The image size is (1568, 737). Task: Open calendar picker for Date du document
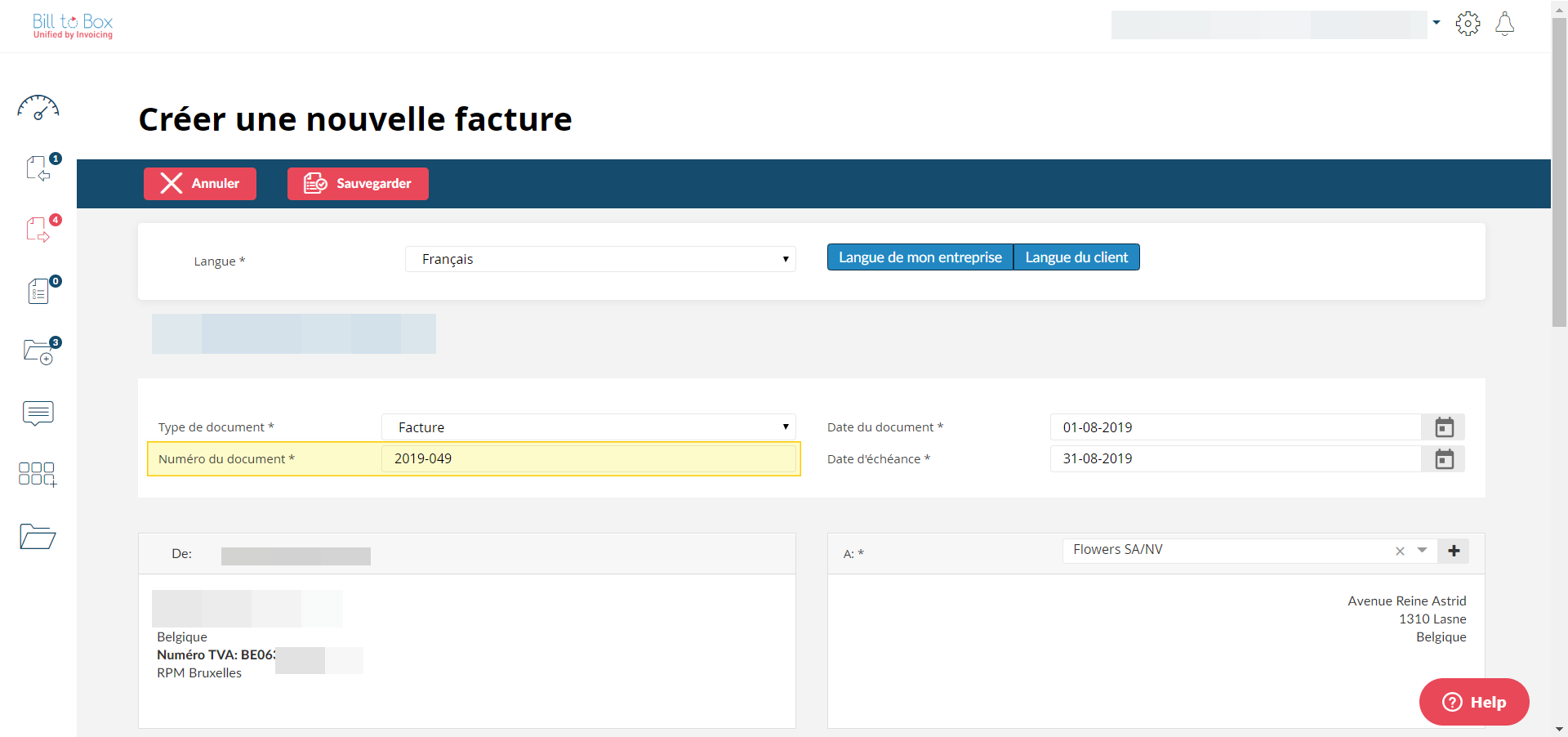click(1444, 427)
